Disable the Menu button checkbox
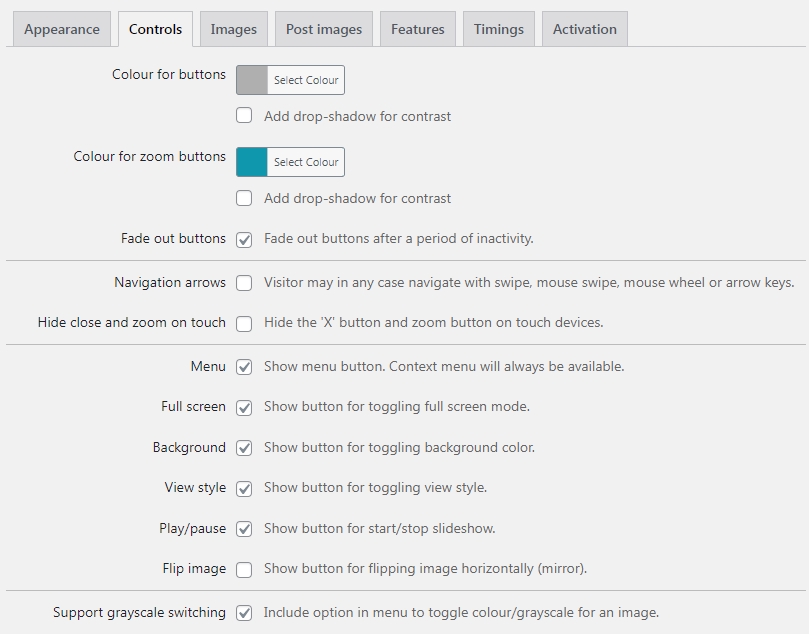Image resolution: width=809 pixels, height=634 pixels. 244,367
